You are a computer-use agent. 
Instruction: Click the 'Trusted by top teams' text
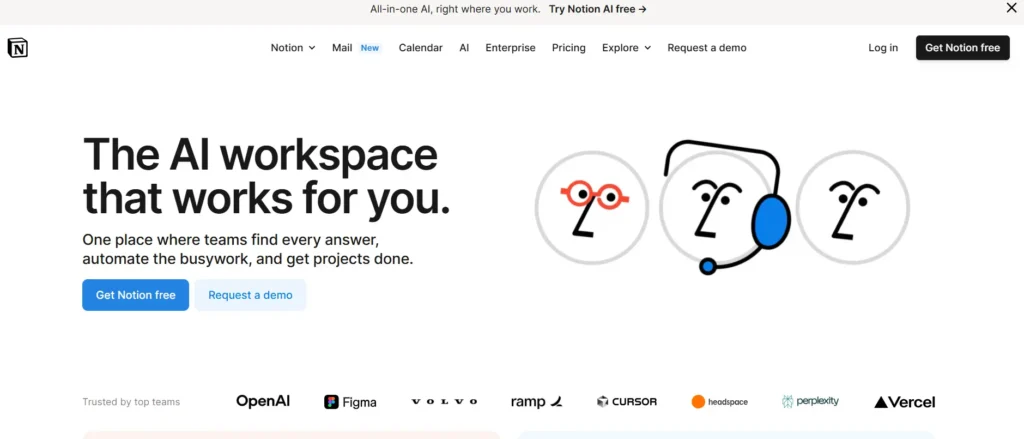pos(131,402)
